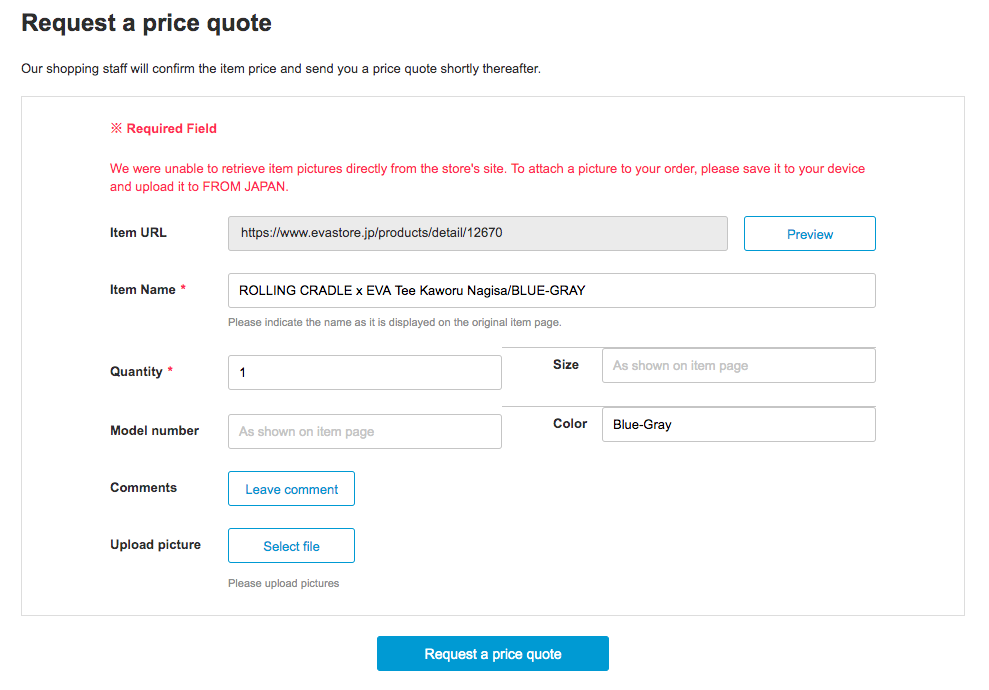The image size is (989, 690).
Task: Click the Color field containing Blue-Gray
Action: pyautogui.click(x=739, y=424)
